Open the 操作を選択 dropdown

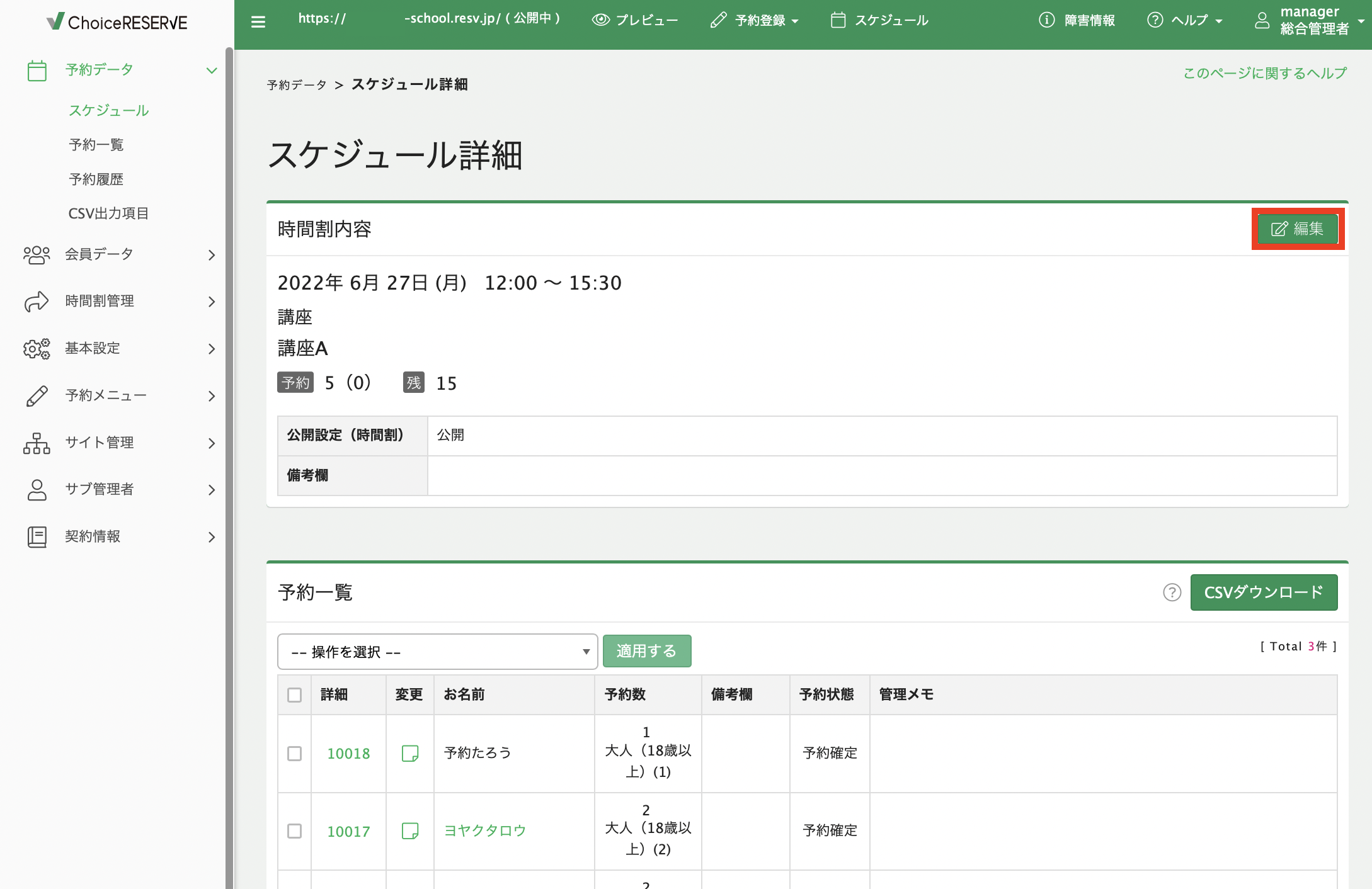tap(437, 652)
